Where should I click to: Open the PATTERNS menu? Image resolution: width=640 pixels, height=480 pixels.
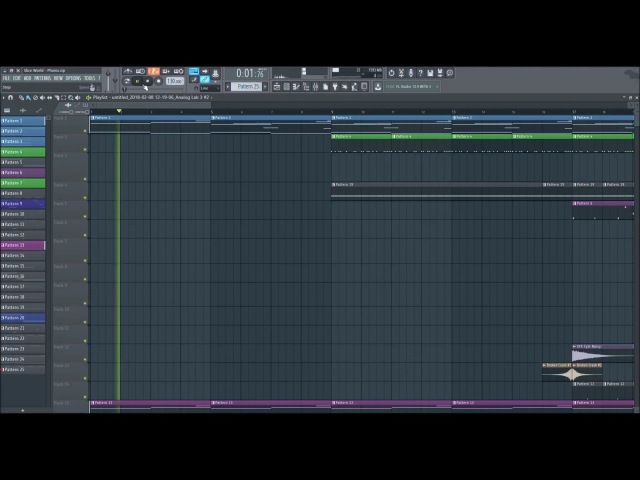click(42, 78)
